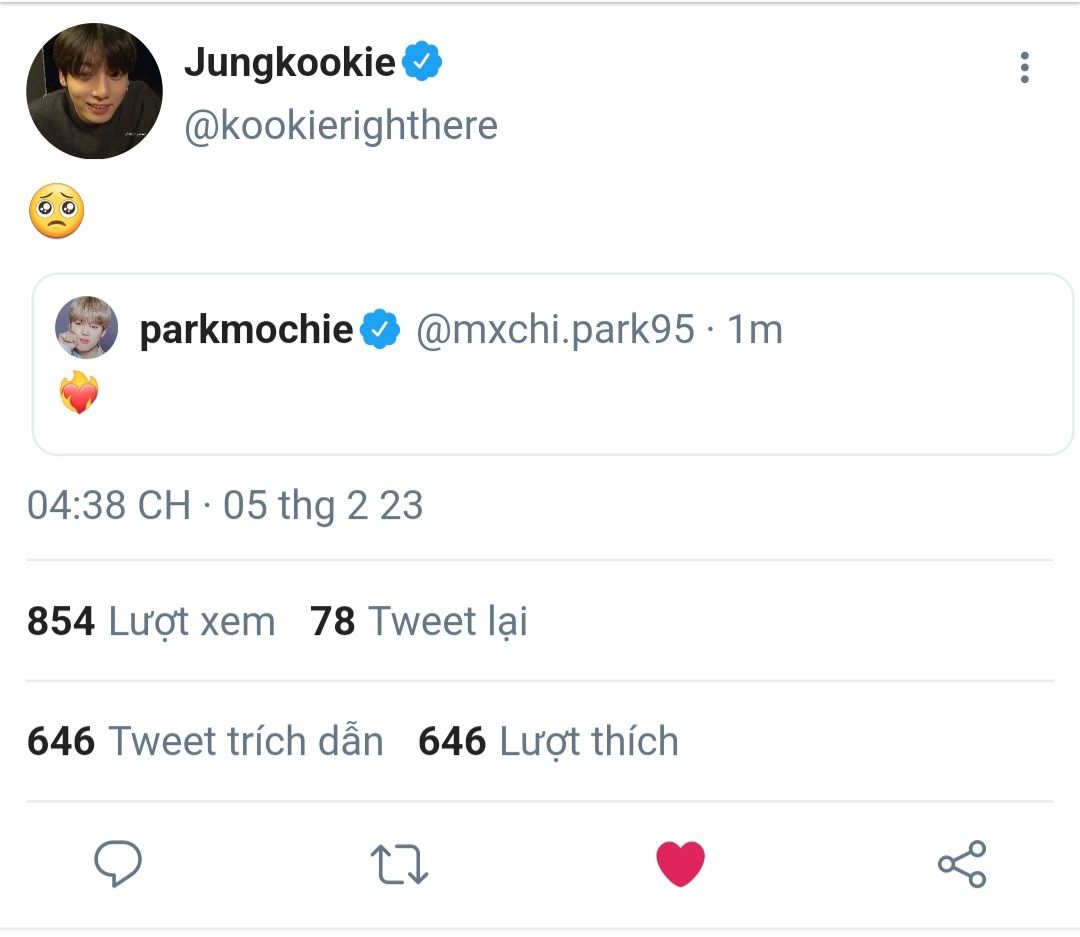Open the @mxchi.park95 handle
Screen dimensions: 1080x937
555,329
